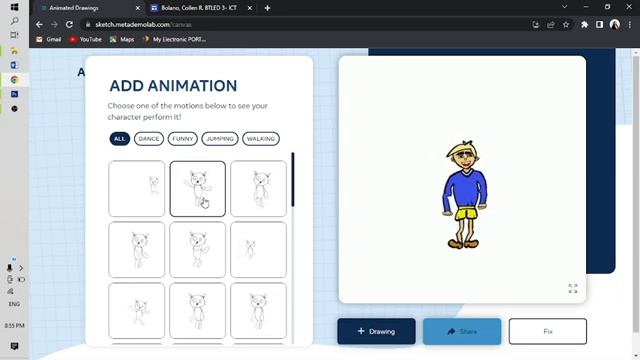Viewport: 640px width, 360px height.
Task: Open the My Electronic PORT bookmark
Action: [174, 39]
